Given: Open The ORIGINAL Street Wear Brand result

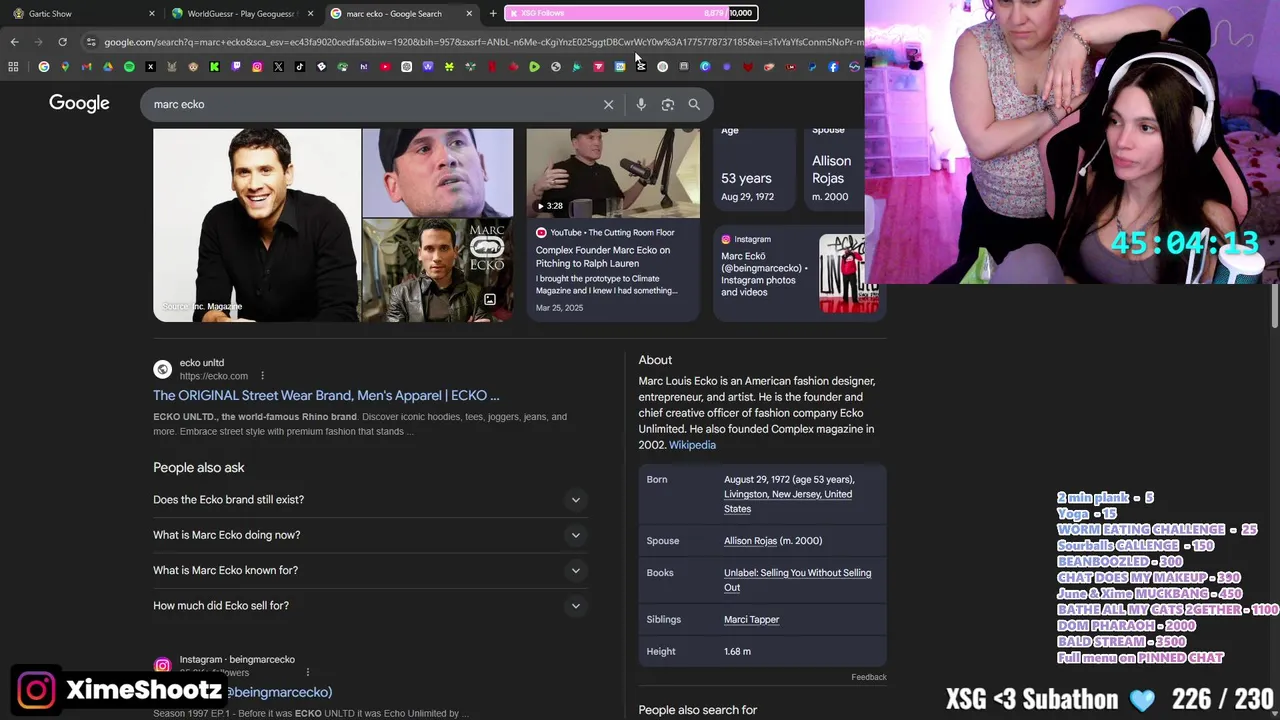Looking at the screenshot, I should pos(326,396).
